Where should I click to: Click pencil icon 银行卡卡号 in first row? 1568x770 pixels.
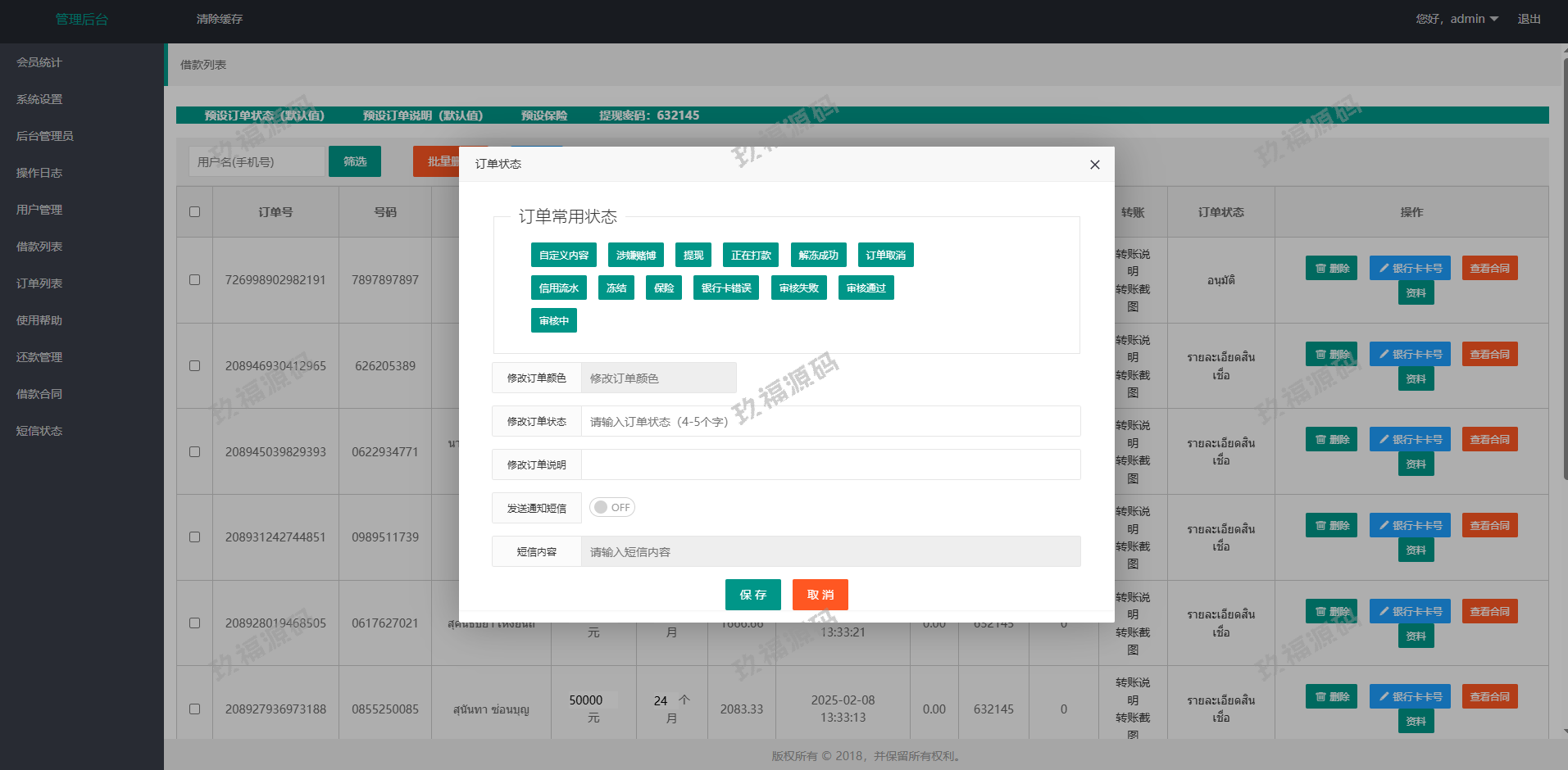coord(1409,269)
